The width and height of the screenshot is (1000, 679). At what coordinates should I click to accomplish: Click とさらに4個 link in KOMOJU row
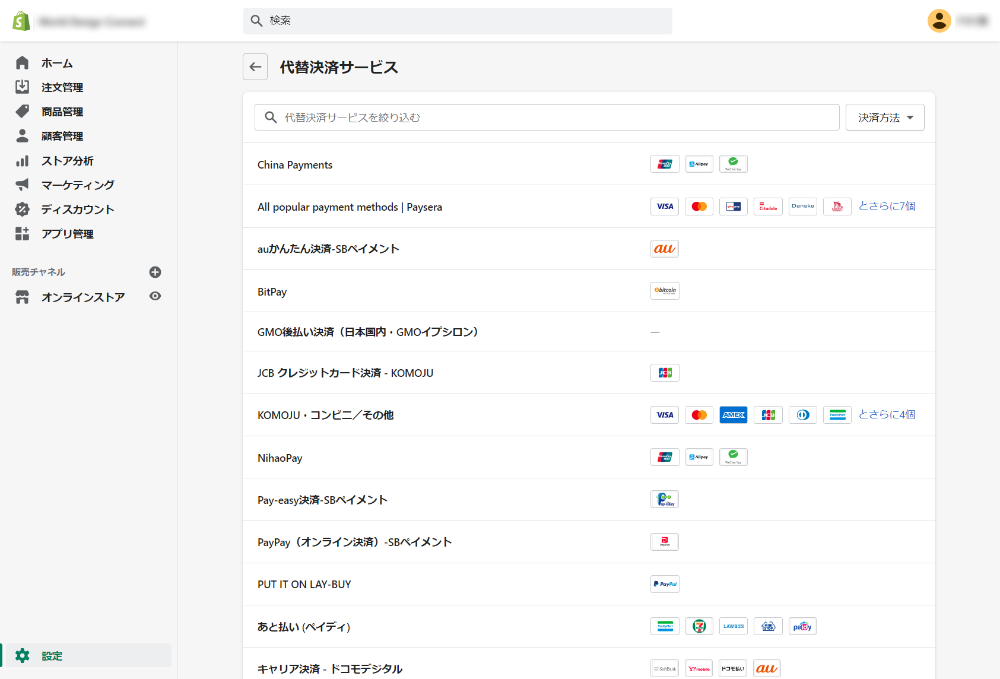(x=886, y=414)
